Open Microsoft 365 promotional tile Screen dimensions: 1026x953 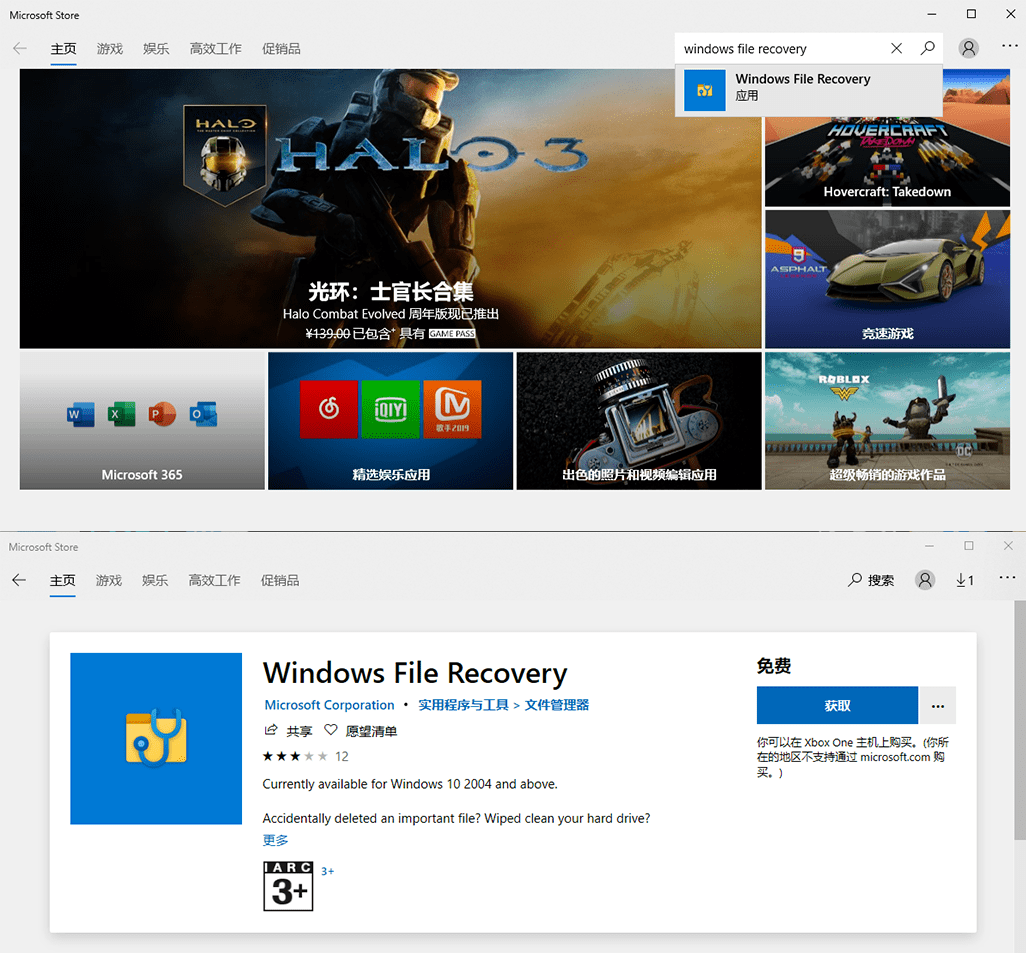(142, 421)
